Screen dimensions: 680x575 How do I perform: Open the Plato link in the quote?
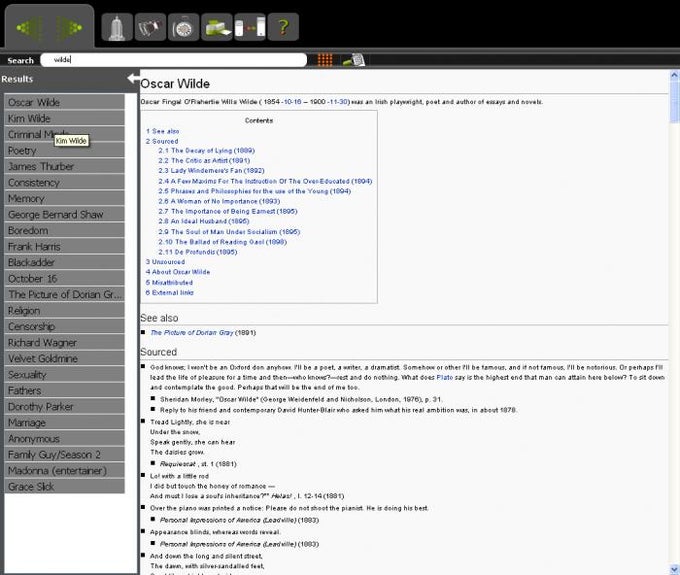tap(445, 378)
